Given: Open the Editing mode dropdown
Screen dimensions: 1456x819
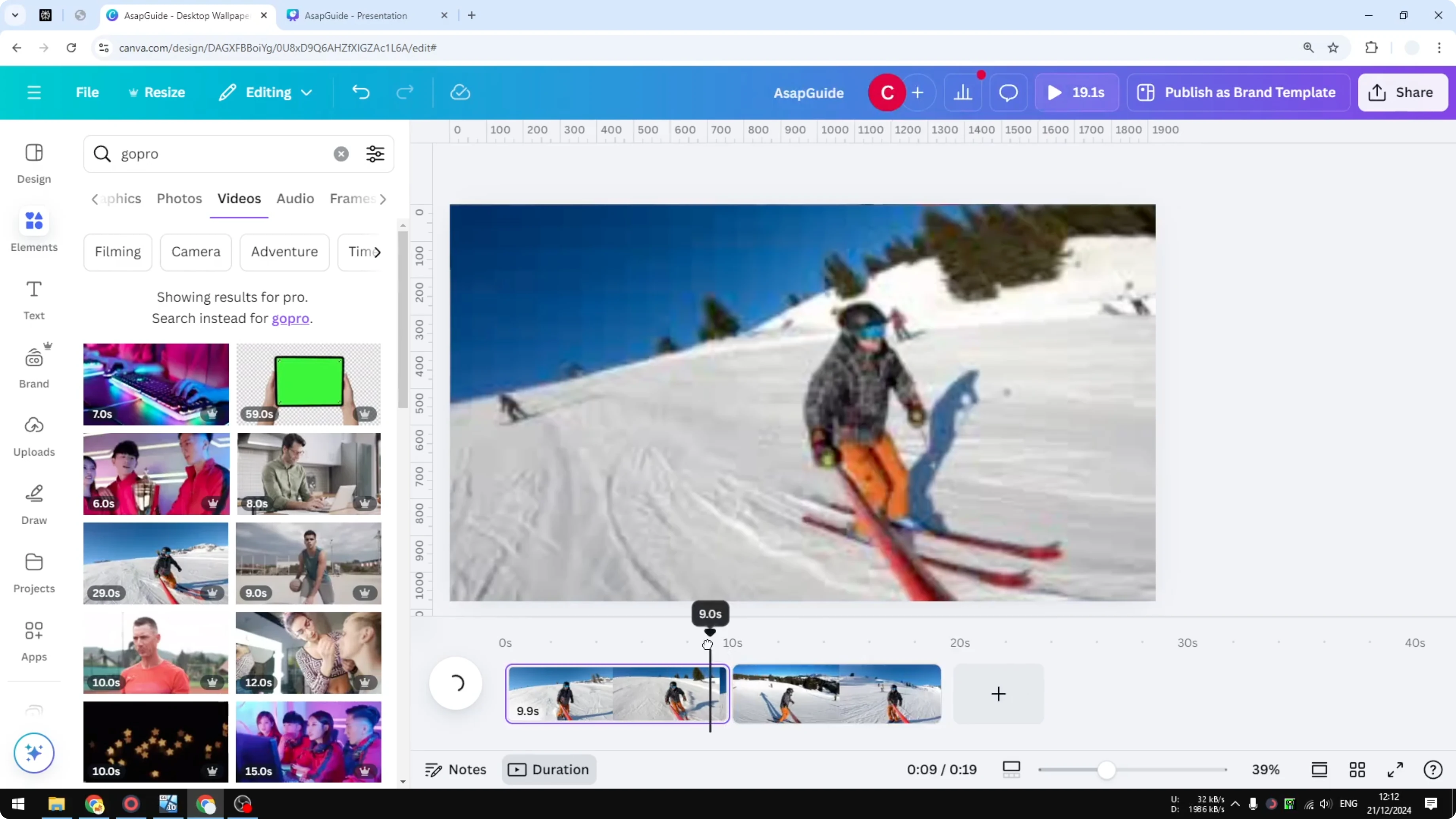Looking at the screenshot, I should (x=265, y=92).
